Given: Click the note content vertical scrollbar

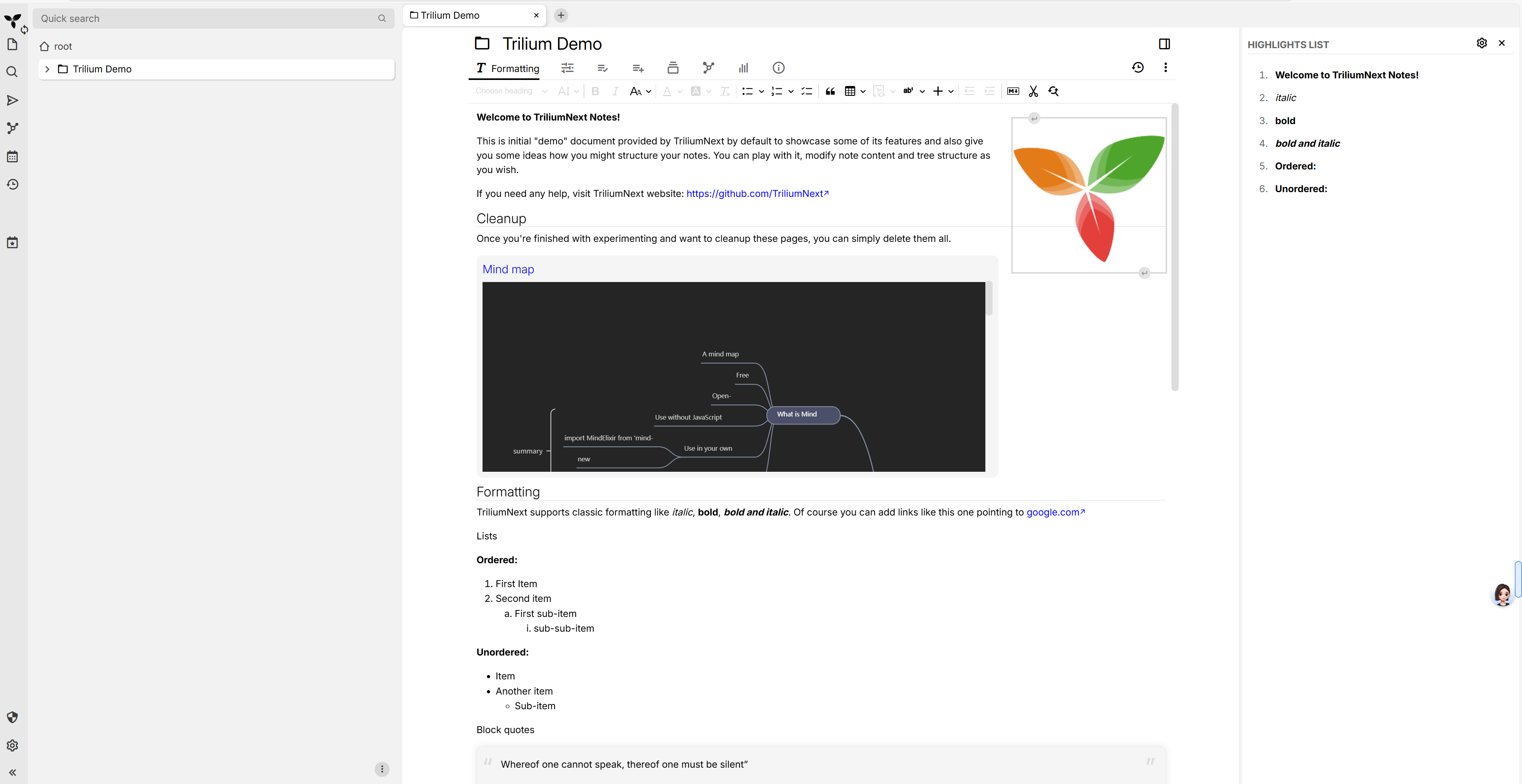Looking at the screenshot, I should [1175, 247].
